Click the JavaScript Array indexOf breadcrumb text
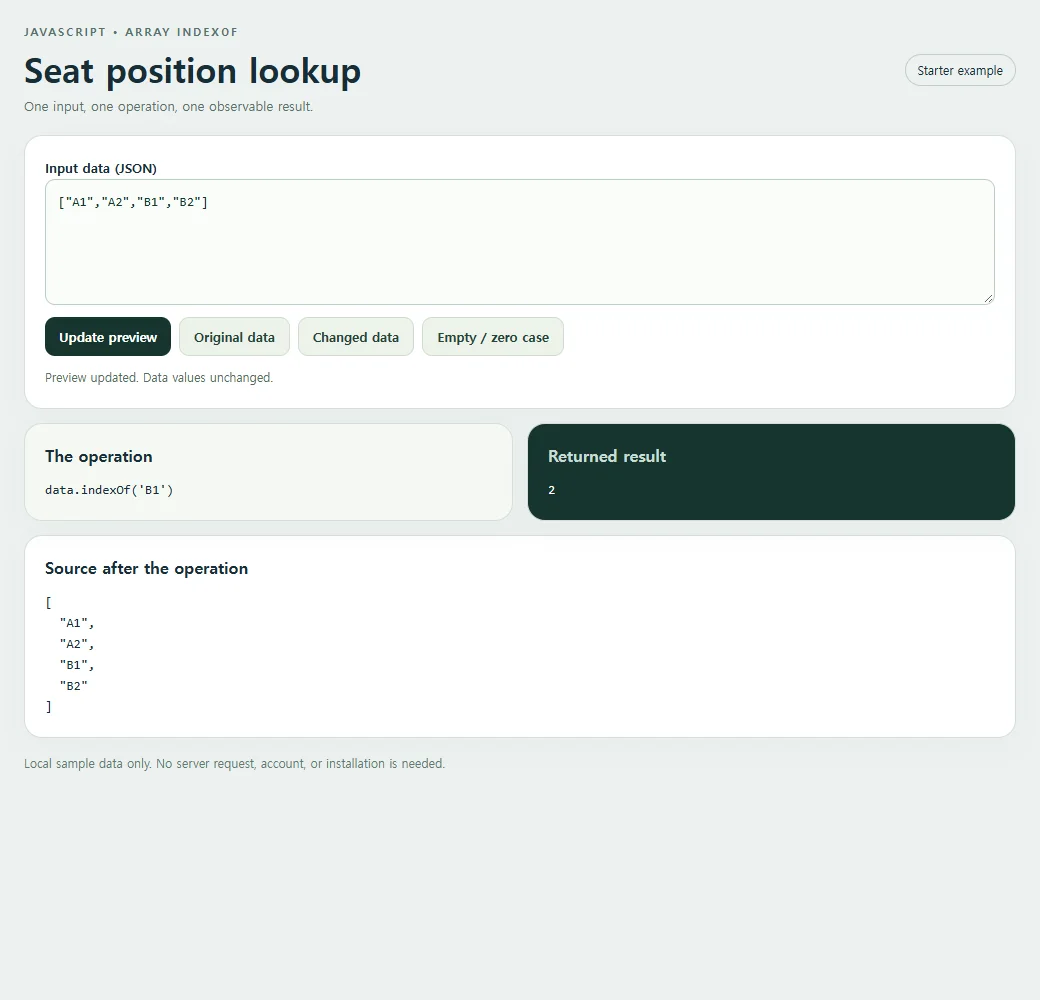The height and width of the screenshot is (1000, 1040). 131,32
